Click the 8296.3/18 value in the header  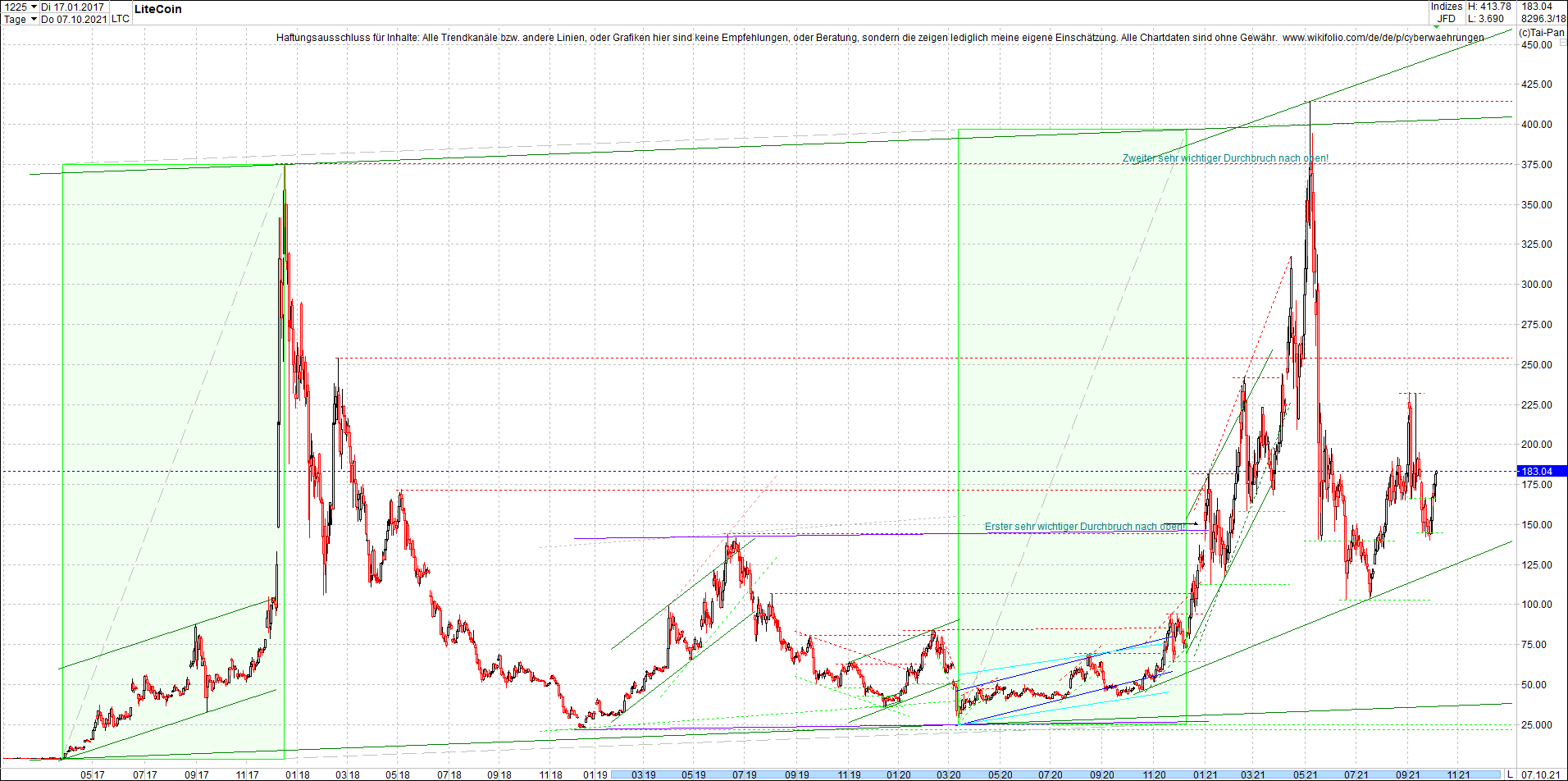[1543, 19]
